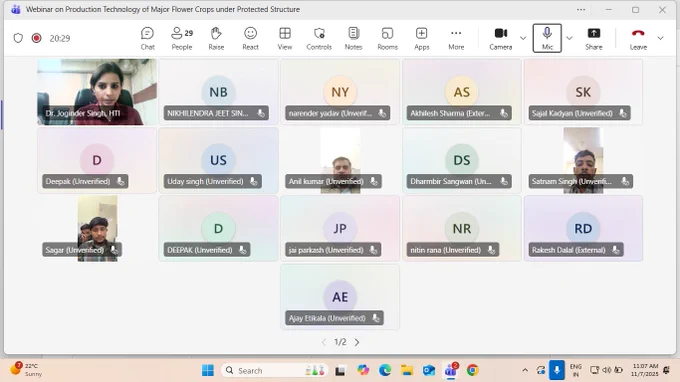Viewport: 680px width, 382px height.
Task: Open the clock and date flyout
Action: point(645,370)
